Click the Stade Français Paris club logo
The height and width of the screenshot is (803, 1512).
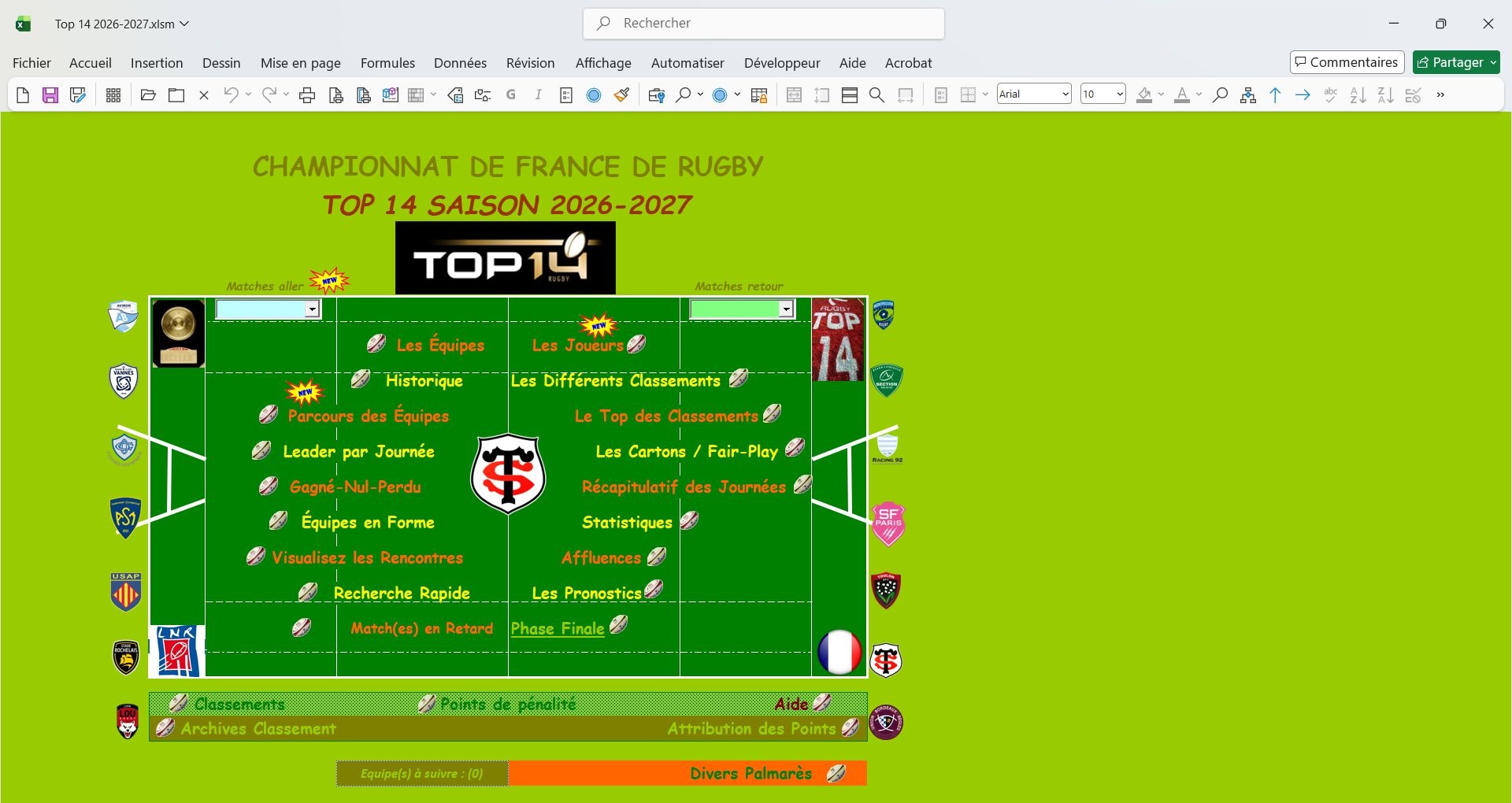[888, 524]
